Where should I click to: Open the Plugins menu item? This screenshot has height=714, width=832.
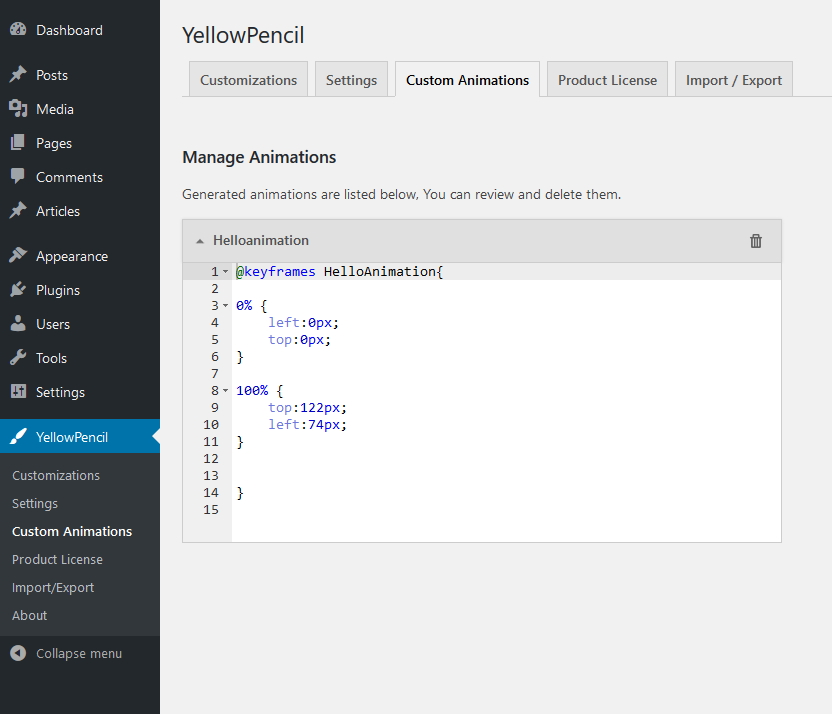[80, 290]
